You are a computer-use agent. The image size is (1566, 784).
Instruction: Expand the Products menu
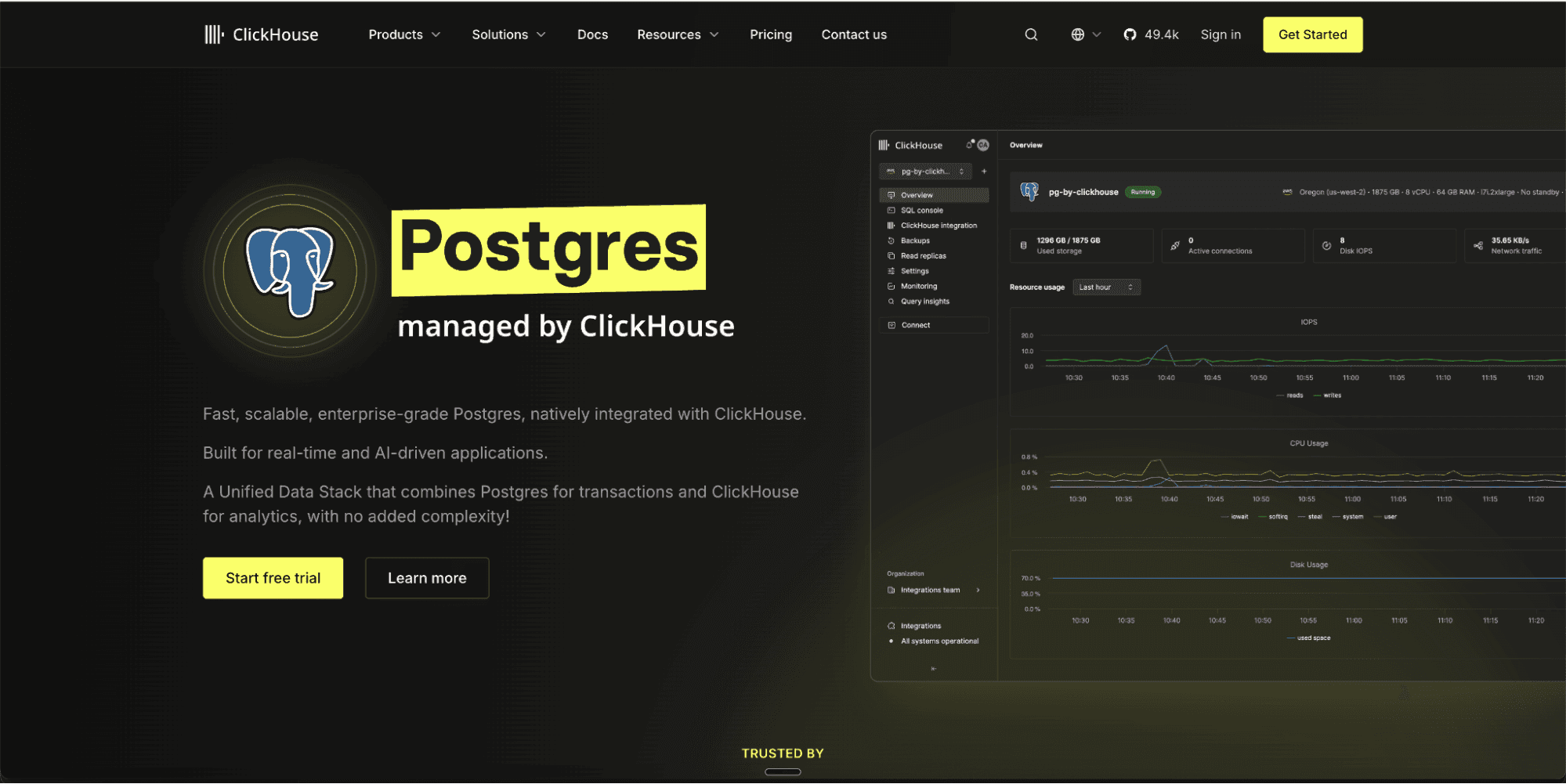tap(404, 34)
